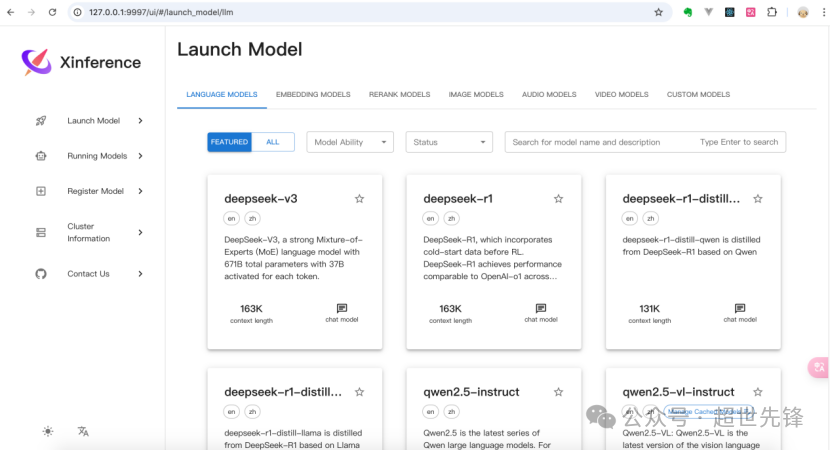Click the robot icon beside Running Models

coord(41,156)
